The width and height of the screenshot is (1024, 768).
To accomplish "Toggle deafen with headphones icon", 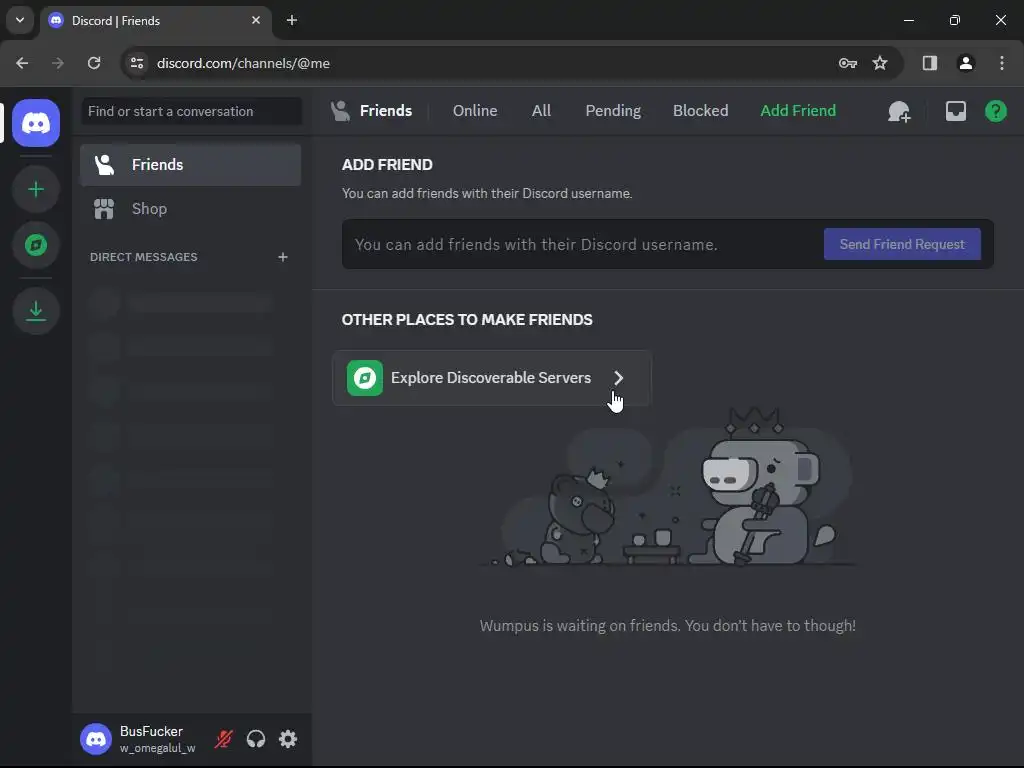I will (256, 739).
